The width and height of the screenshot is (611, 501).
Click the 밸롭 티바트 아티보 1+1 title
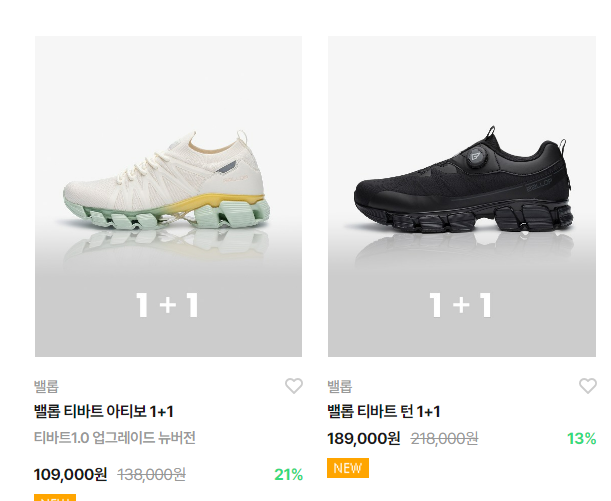click(x=104, y=412)
